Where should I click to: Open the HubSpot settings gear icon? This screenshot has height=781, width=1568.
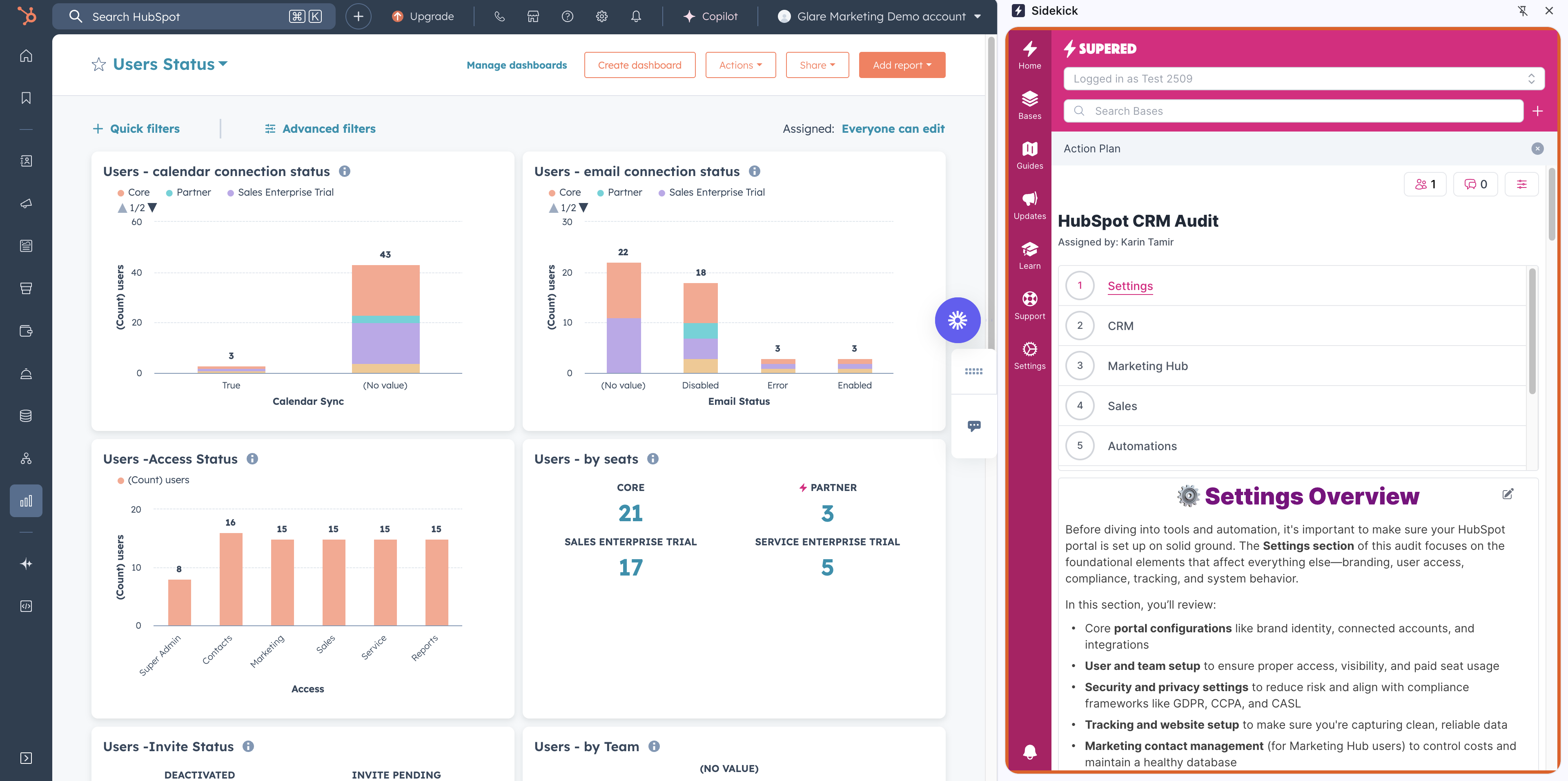602,16
